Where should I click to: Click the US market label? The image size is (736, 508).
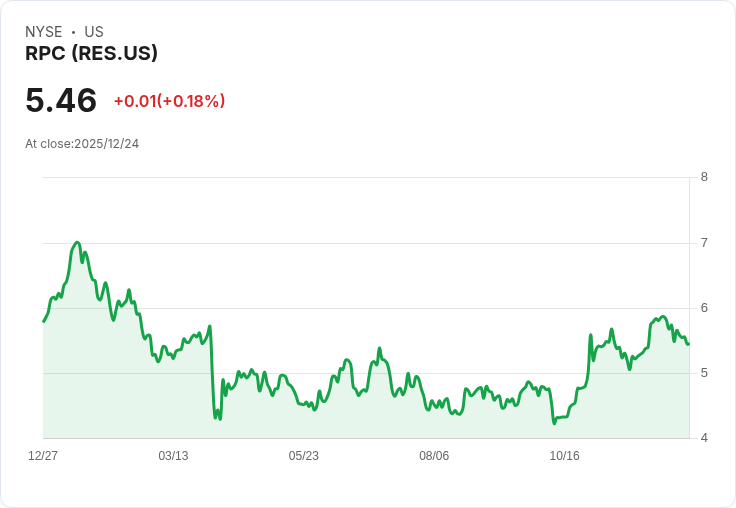[94, 32]
